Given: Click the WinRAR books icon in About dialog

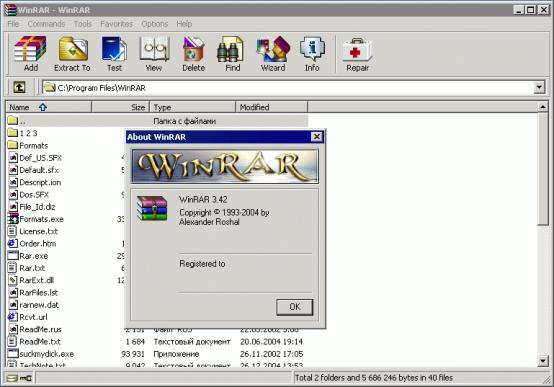Looking at the screenshot, I should 152,208.
